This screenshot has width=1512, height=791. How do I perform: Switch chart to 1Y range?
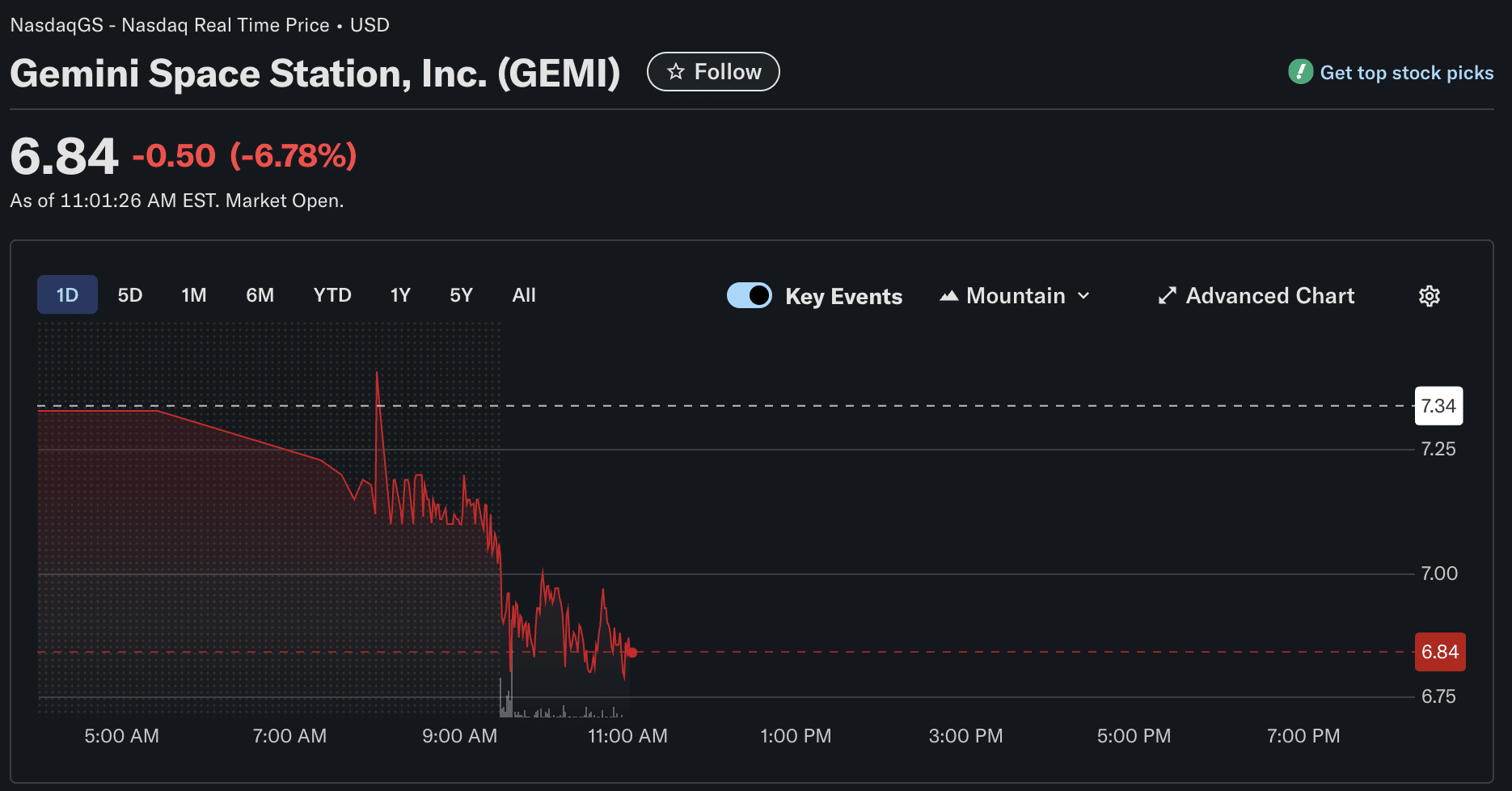tap(400, 295)
